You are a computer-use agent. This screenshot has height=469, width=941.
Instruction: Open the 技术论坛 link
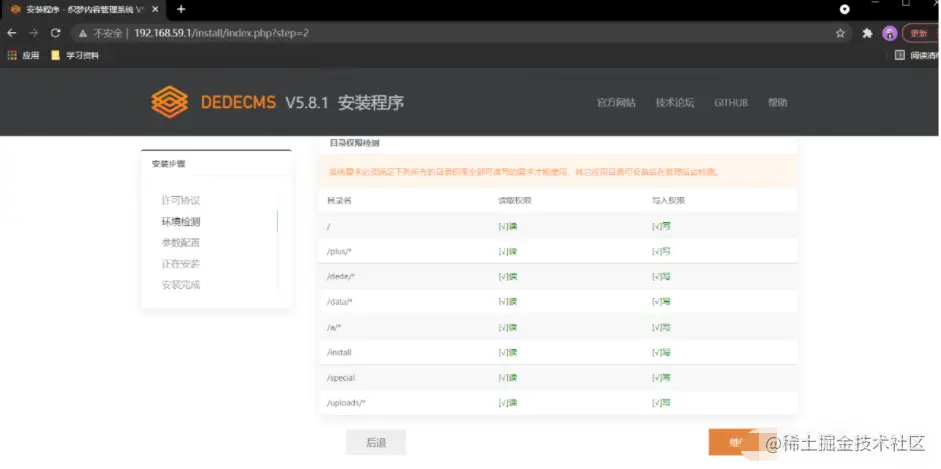[x=675, y=103]
